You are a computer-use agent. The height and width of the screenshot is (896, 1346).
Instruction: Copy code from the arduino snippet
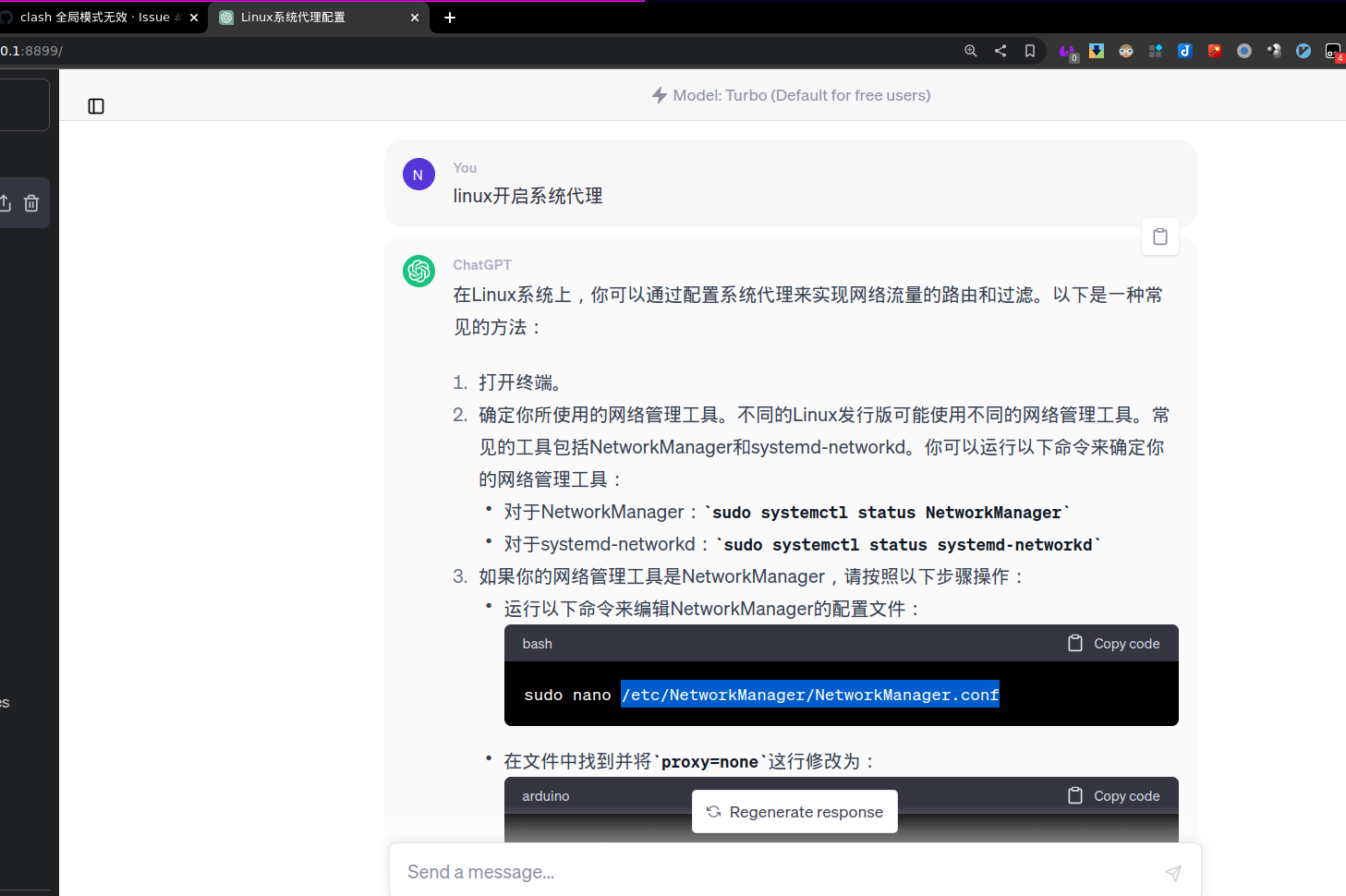tap(1112, 795)
